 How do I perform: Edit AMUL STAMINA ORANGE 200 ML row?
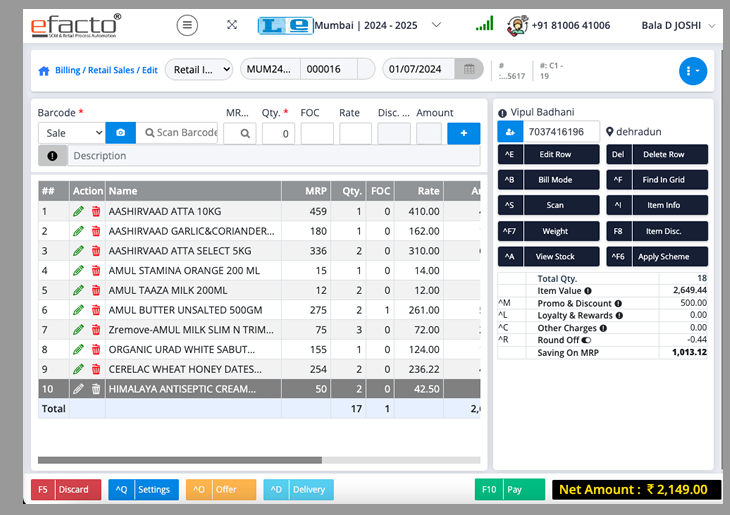[x=78, y=271]
